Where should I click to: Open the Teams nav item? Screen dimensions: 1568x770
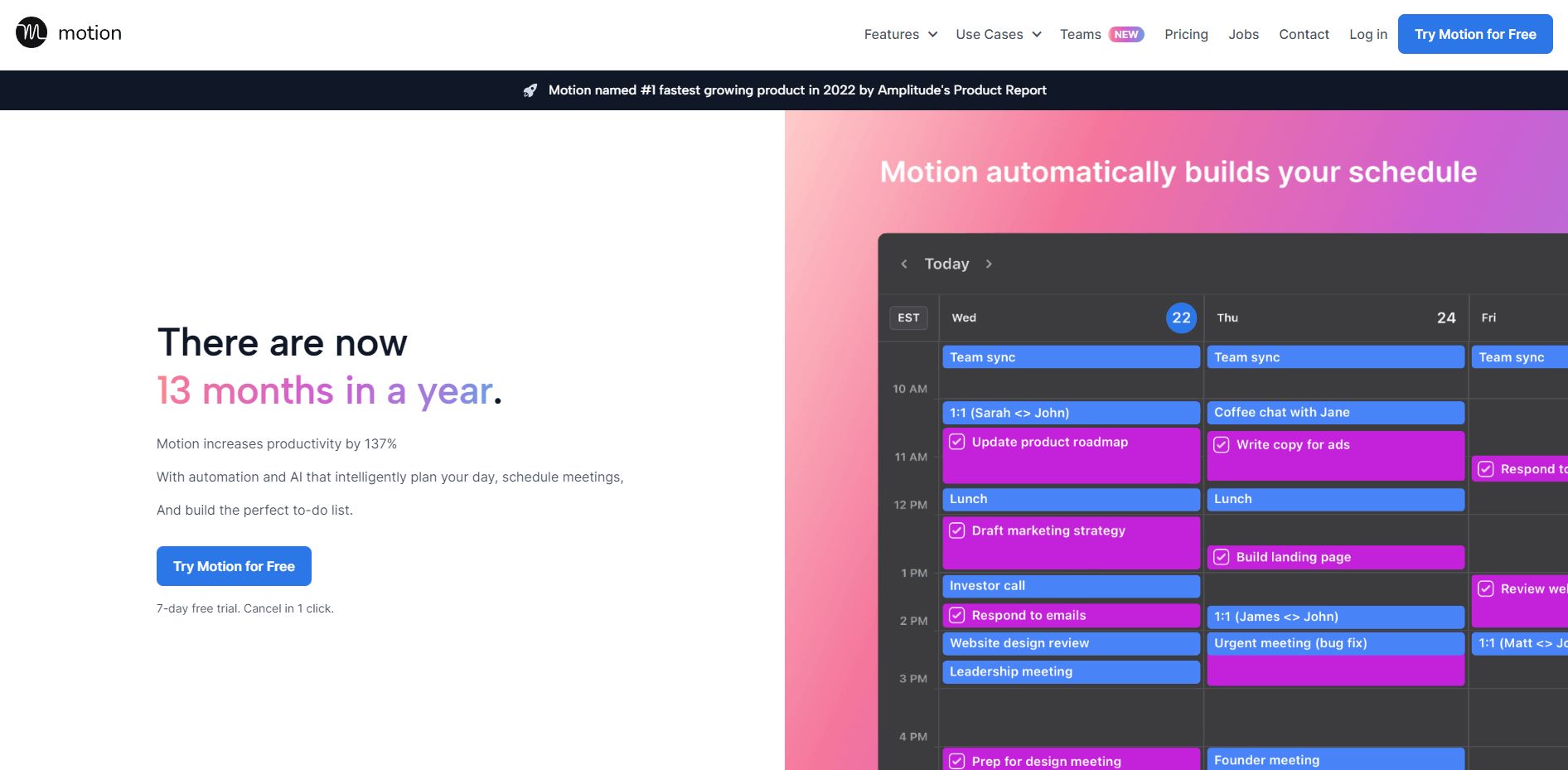click(1080, 34)
